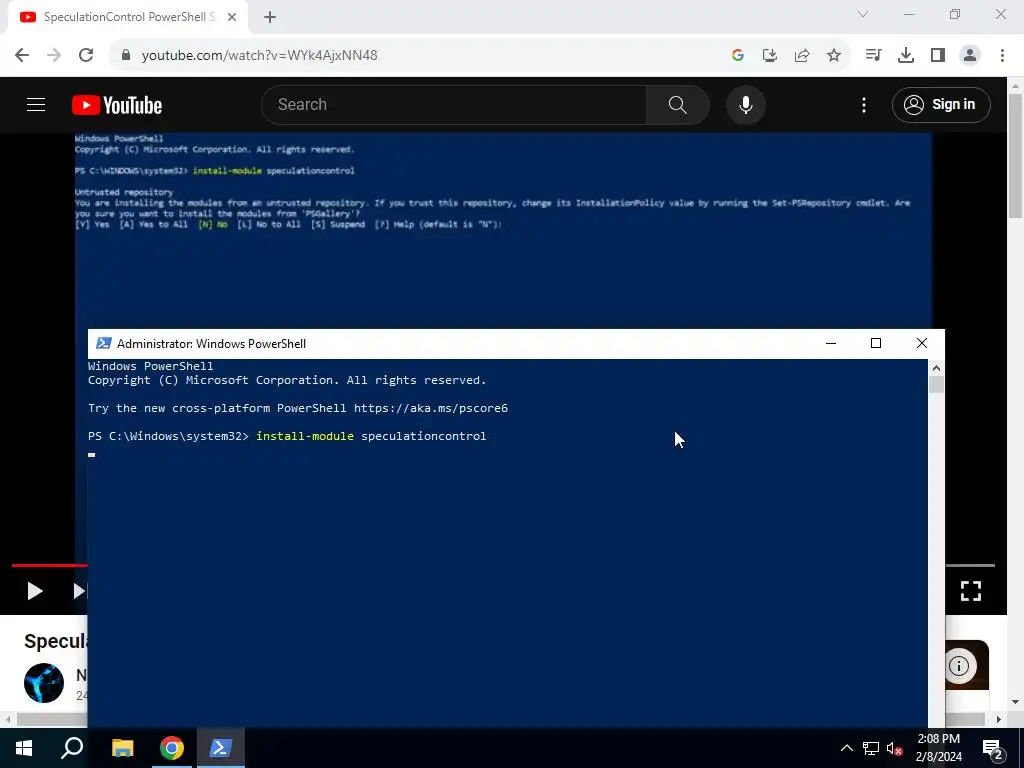The image size is (1024, 768).
Task: Open the tab search chevron
Action: [863, 14]
